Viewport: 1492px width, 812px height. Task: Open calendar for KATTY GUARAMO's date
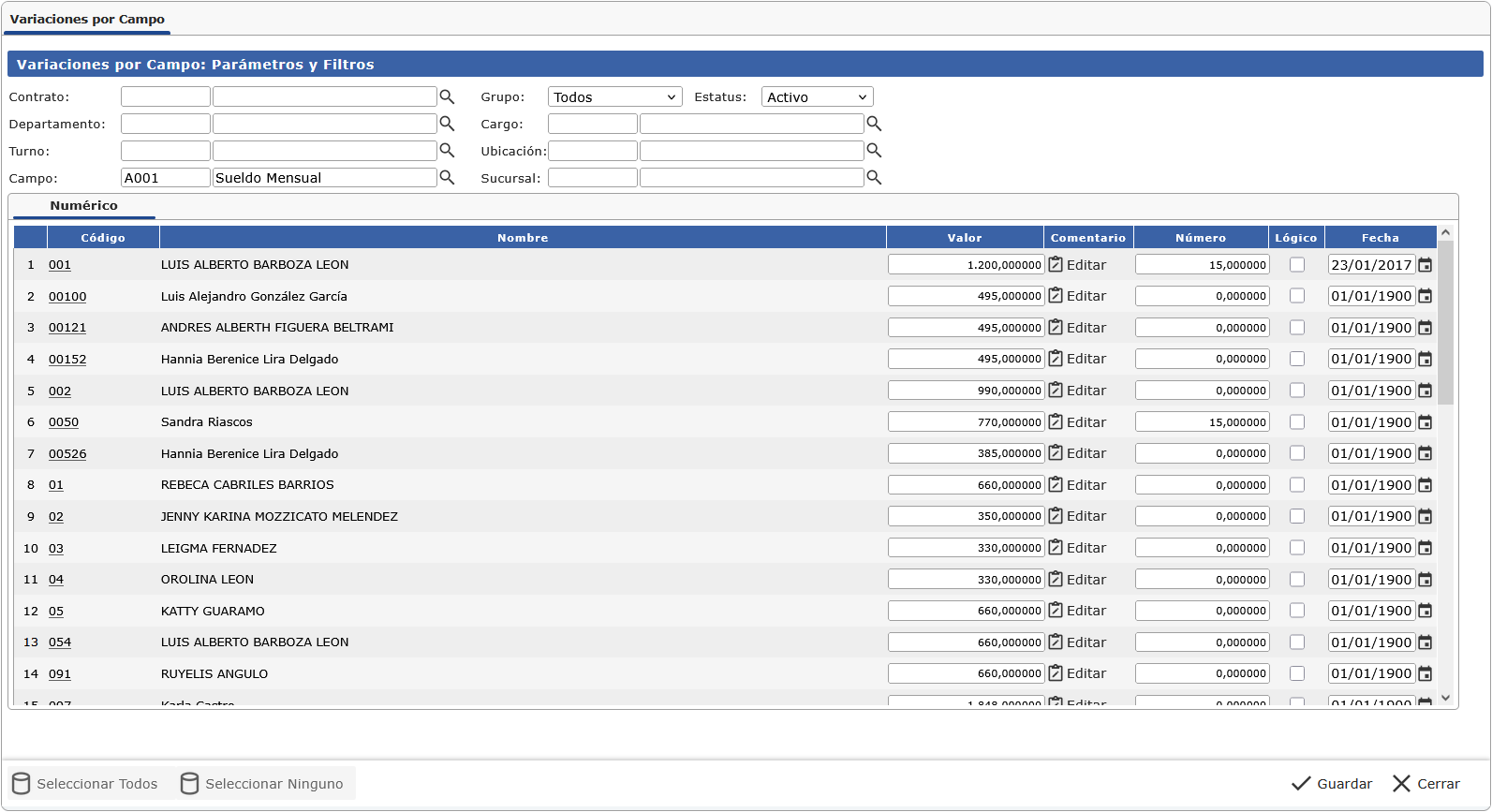click(1425, 611)
